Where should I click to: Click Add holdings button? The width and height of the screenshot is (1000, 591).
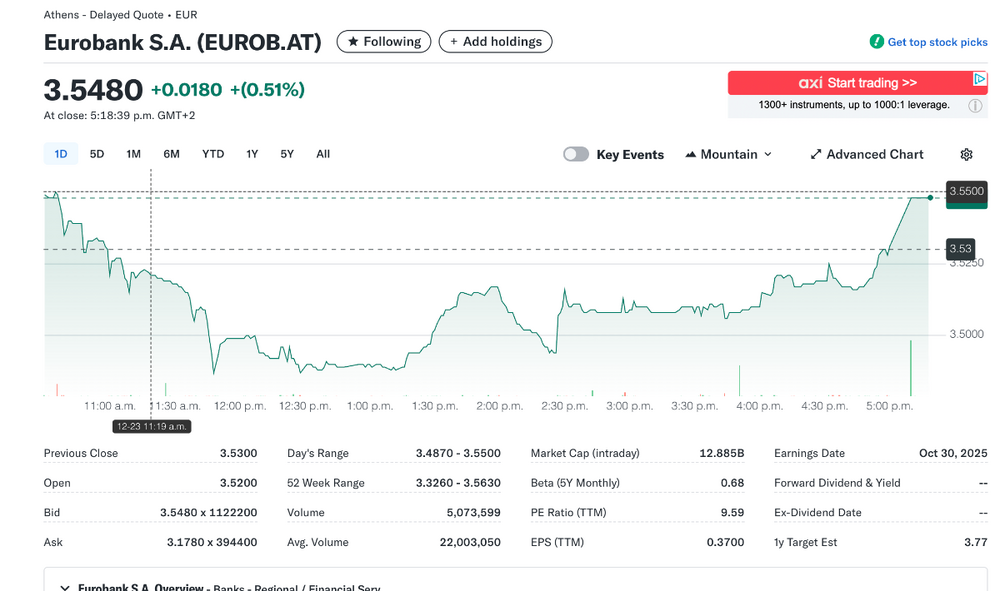tap(496, 41)
